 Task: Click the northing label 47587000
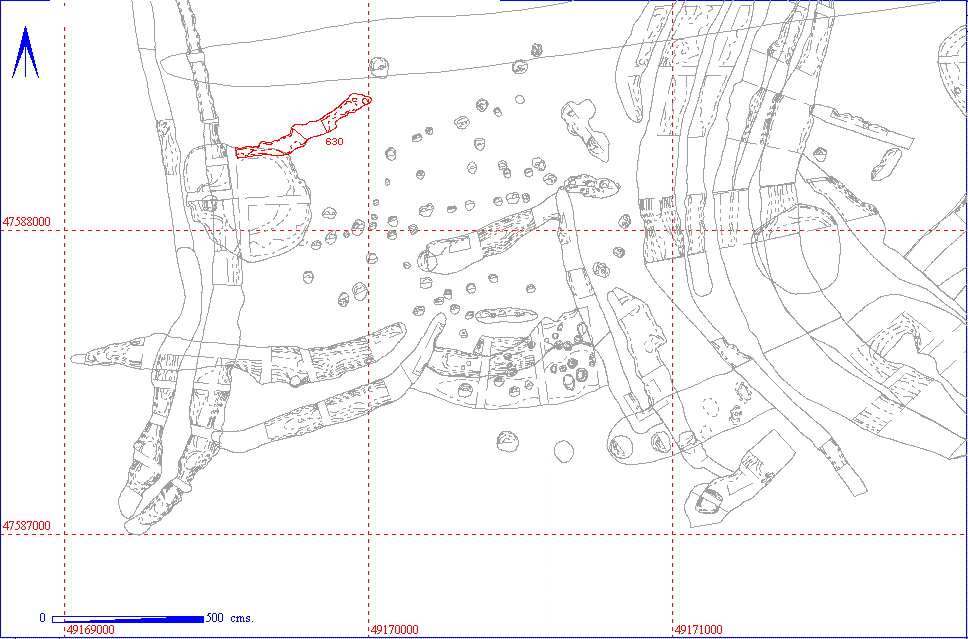(28, 525)
